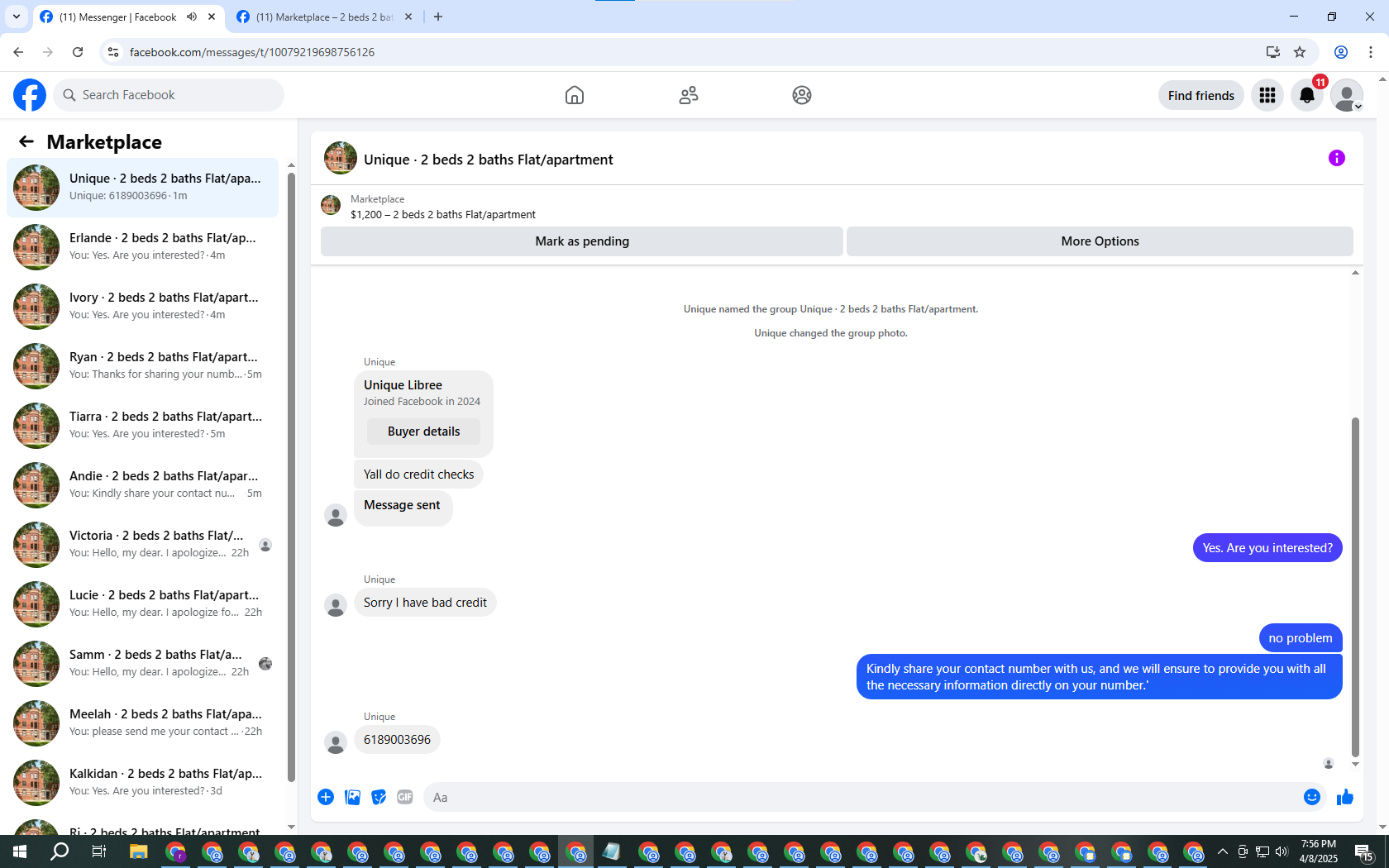Open Ivory conversation in the list
Viewport: 1389px width, 868px height.
[142, 307]
